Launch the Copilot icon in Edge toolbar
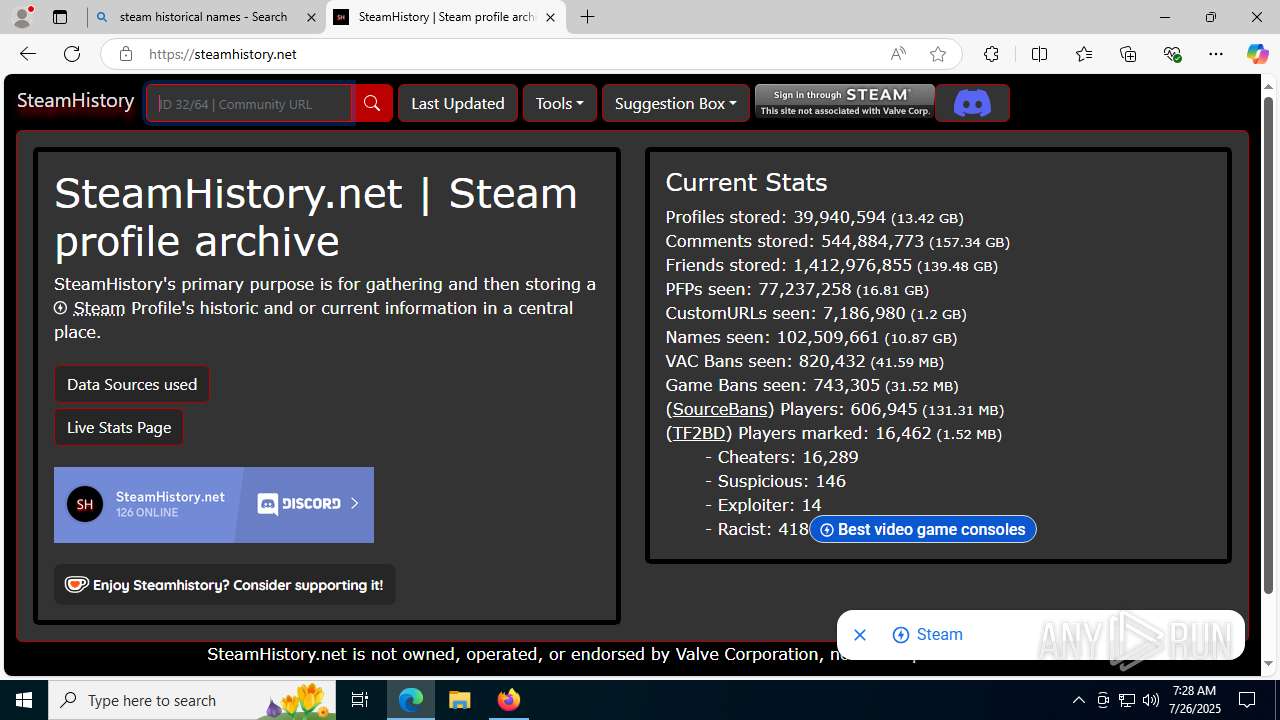 pyautogui.click(x=1257, y=54)
